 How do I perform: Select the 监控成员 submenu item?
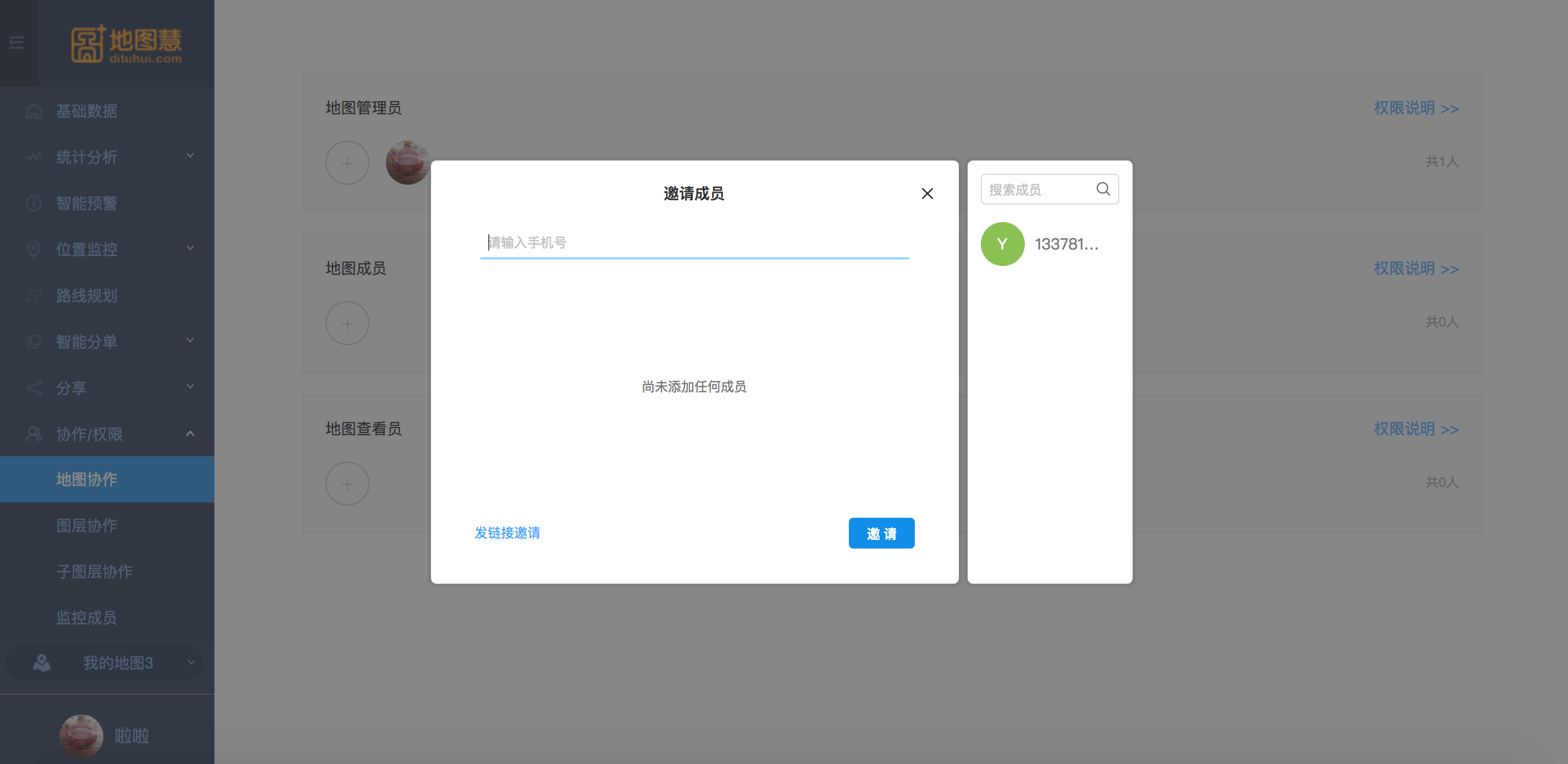click(107, 618)
